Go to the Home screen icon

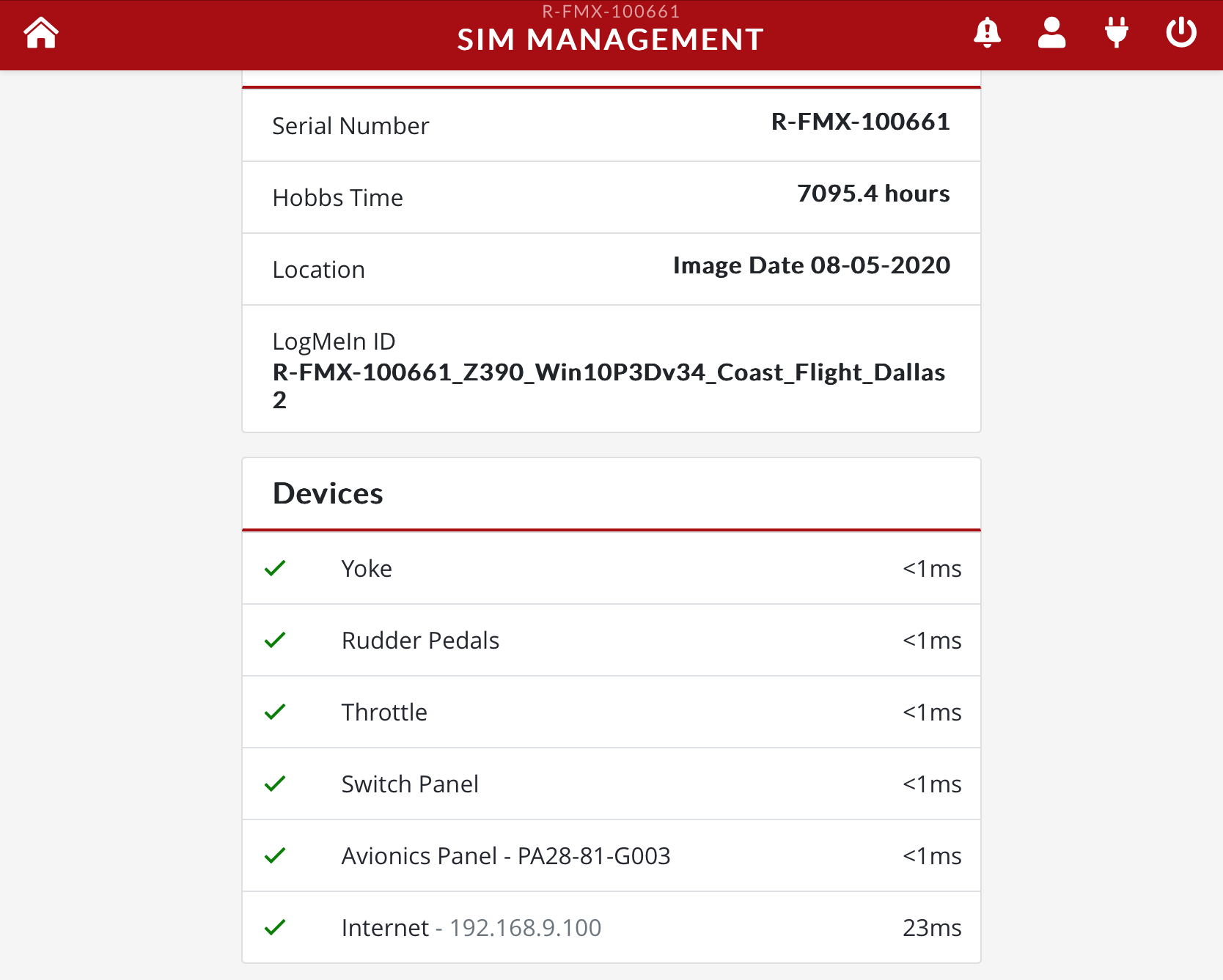click(x=41, y=33)
